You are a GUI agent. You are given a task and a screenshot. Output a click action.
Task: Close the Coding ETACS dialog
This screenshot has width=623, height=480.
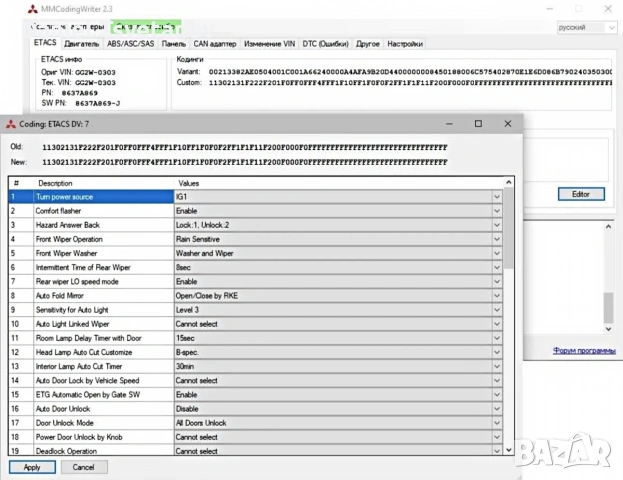tap(508, 124)
